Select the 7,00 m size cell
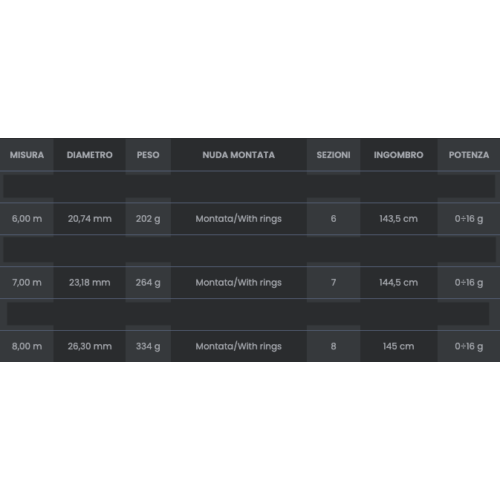Image resolution: width=500 pixels, height=500 pixels. [27, 282]
